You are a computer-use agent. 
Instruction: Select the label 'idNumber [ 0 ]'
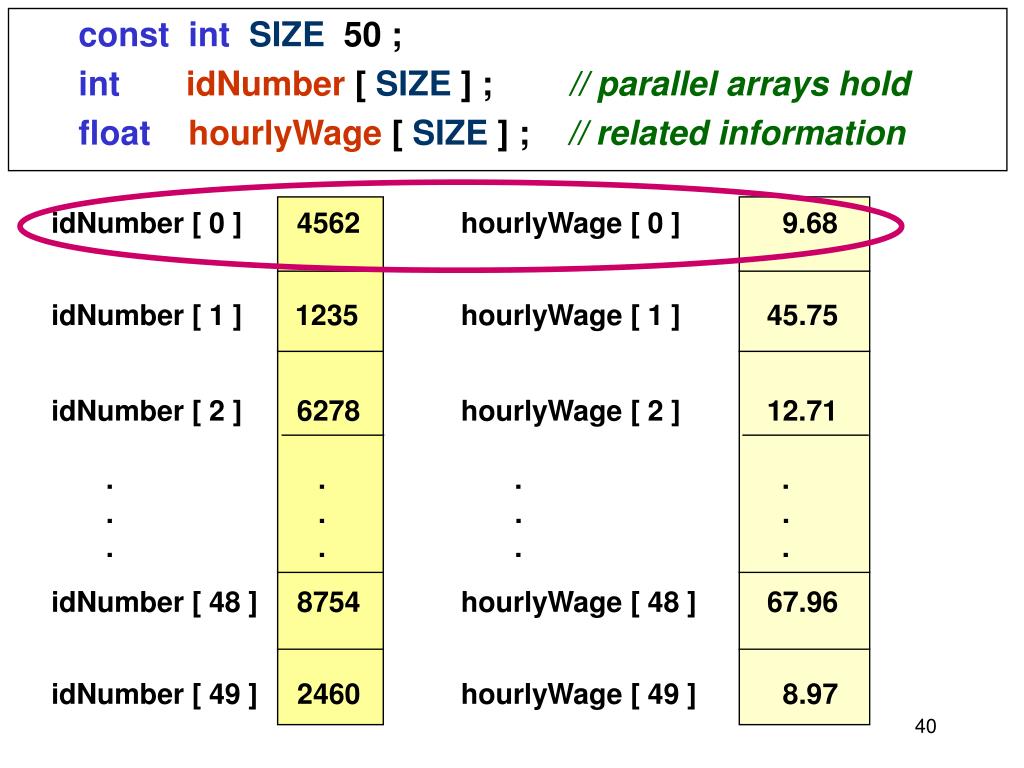[x=146, y=224]
